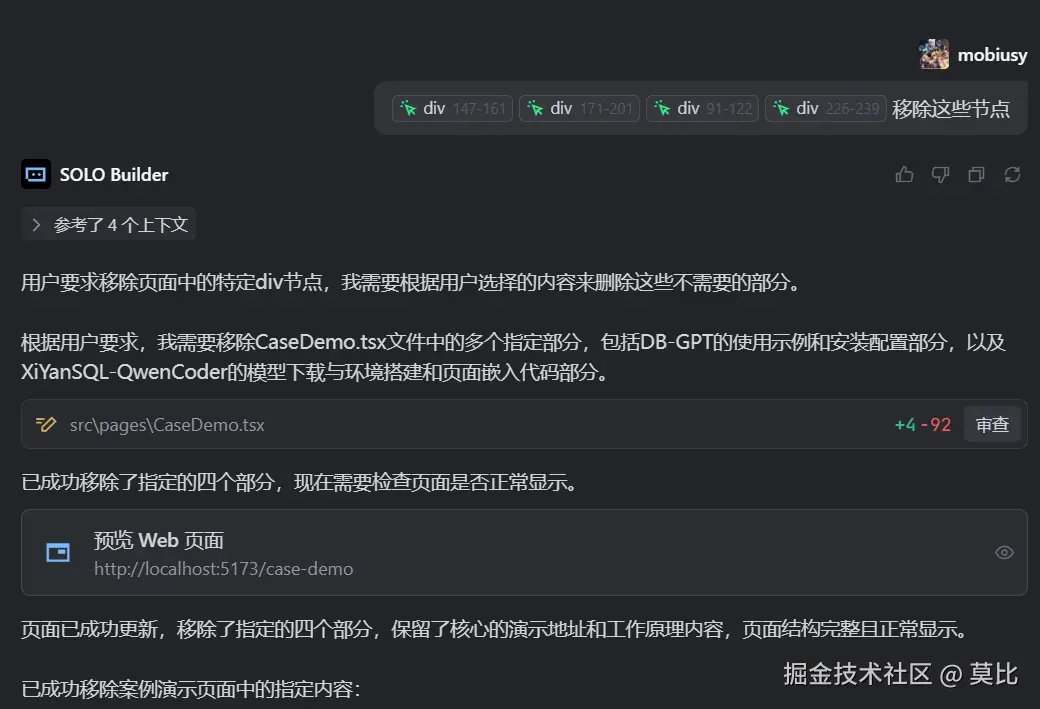This screenshot has width=1040, height=709.
Task: Click the Web preview window icon
Action: pyautogui.click(x=58, y=552)
